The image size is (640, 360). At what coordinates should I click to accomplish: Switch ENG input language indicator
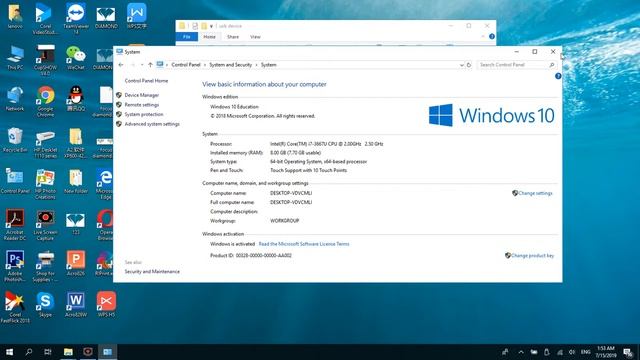pos(586,352)
